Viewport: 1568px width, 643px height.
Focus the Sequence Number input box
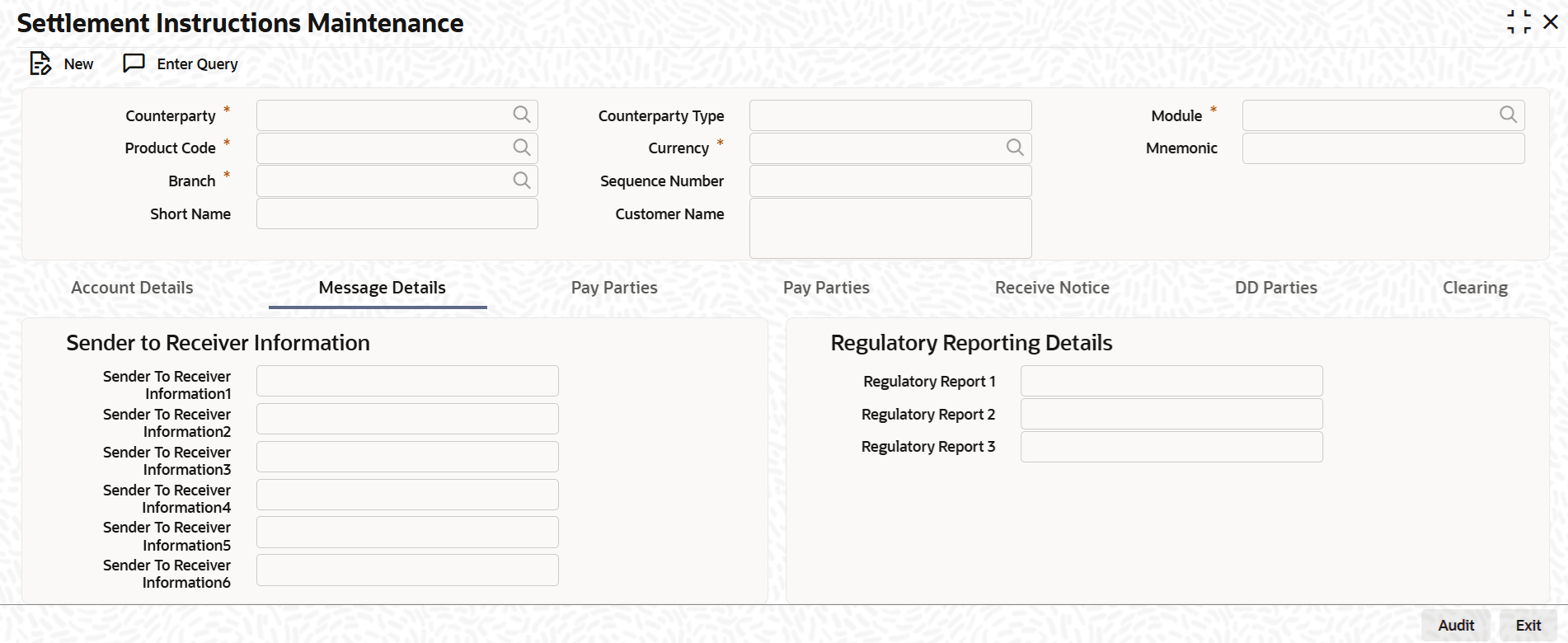pos(890,181)
